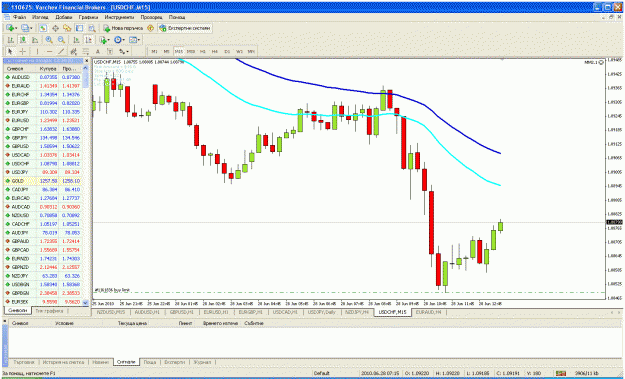Select the M1 timeframe
This screenshot has width=625, height=379.
(x=154, y=51)
